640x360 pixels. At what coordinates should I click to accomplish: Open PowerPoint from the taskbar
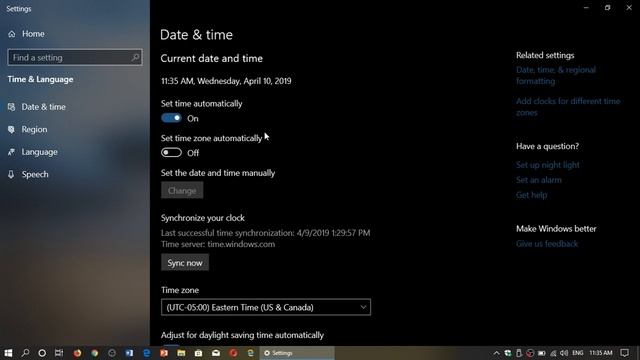coord(164,353)
